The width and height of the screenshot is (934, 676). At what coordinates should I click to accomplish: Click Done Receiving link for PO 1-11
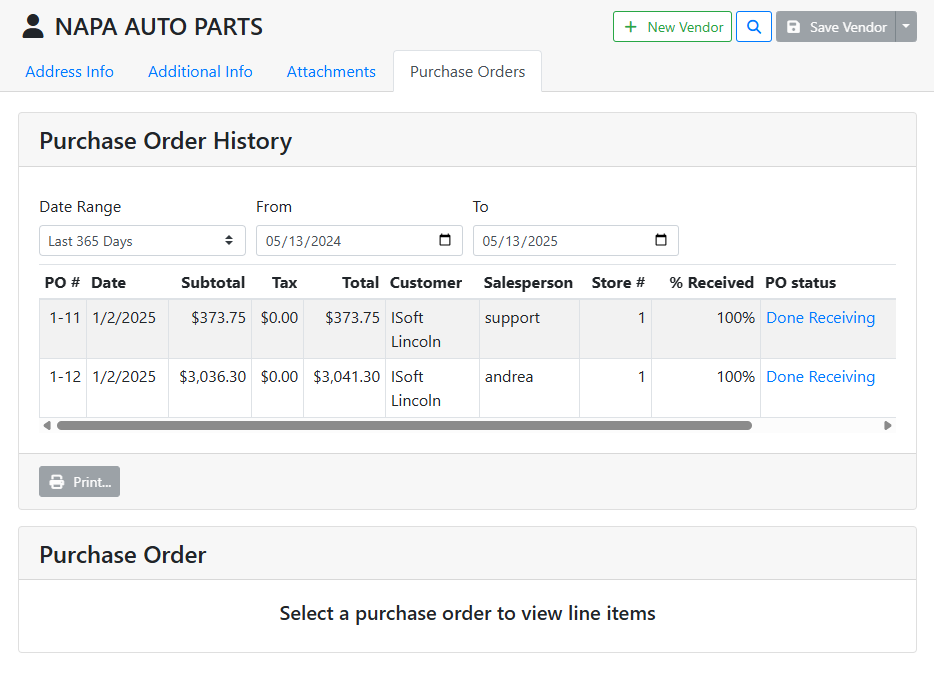click(820, 318)
